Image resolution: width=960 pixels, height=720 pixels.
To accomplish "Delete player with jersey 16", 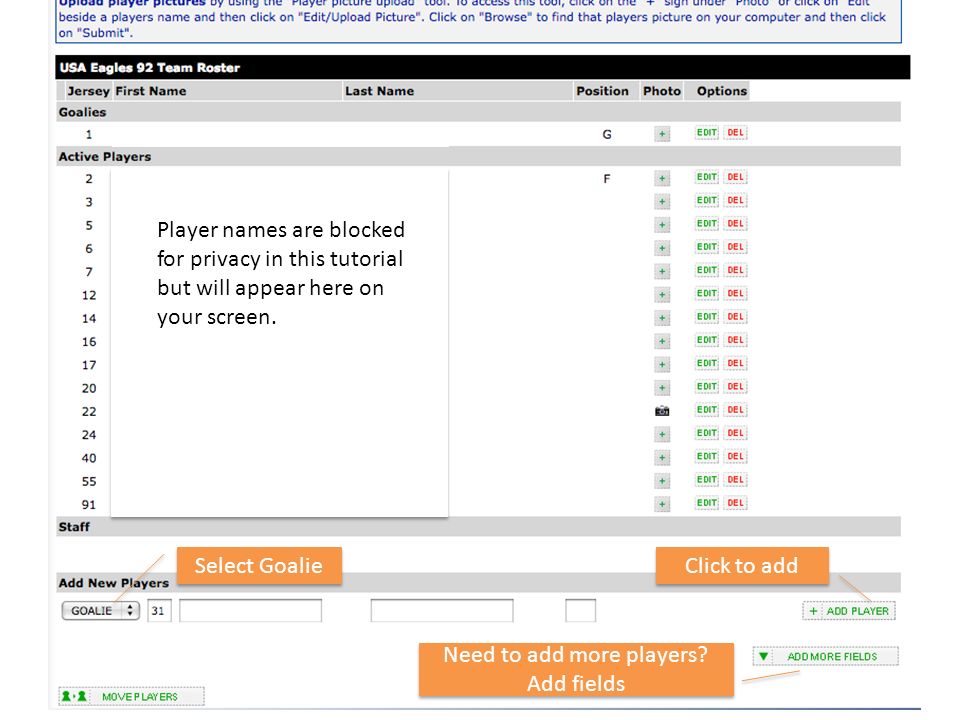I will [735, 340].
